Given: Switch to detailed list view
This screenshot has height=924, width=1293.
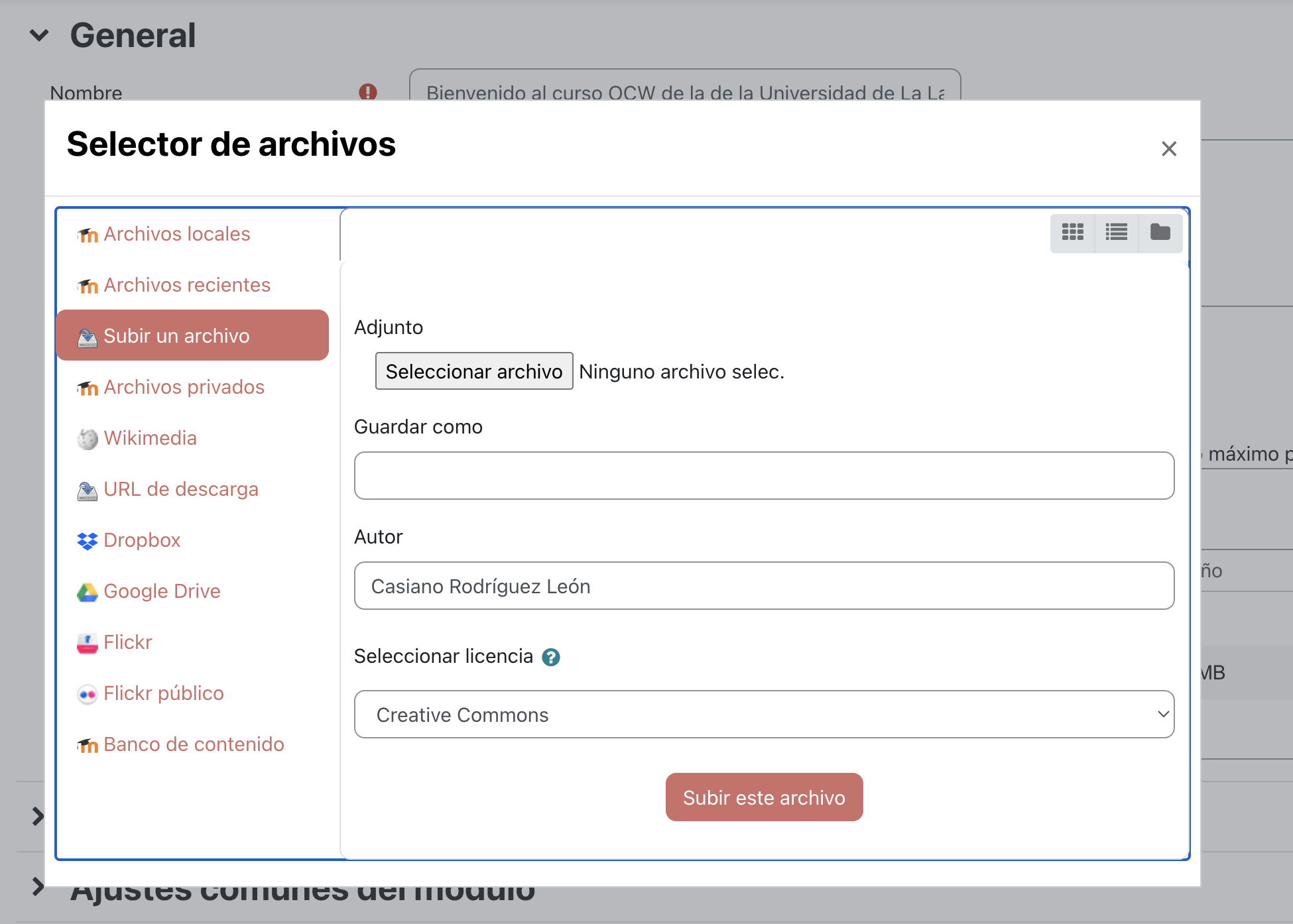Looking at the screenshot, I should [1117, 233].
